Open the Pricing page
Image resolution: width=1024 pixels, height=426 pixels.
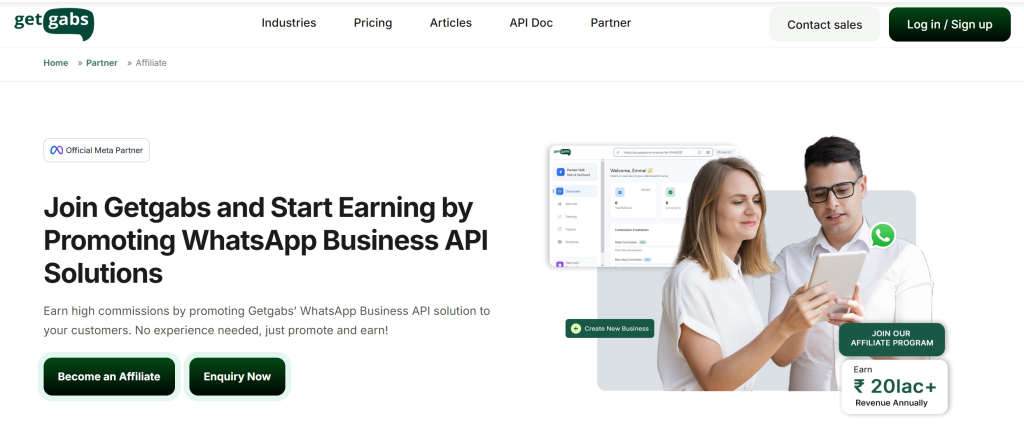coord(373,23)
